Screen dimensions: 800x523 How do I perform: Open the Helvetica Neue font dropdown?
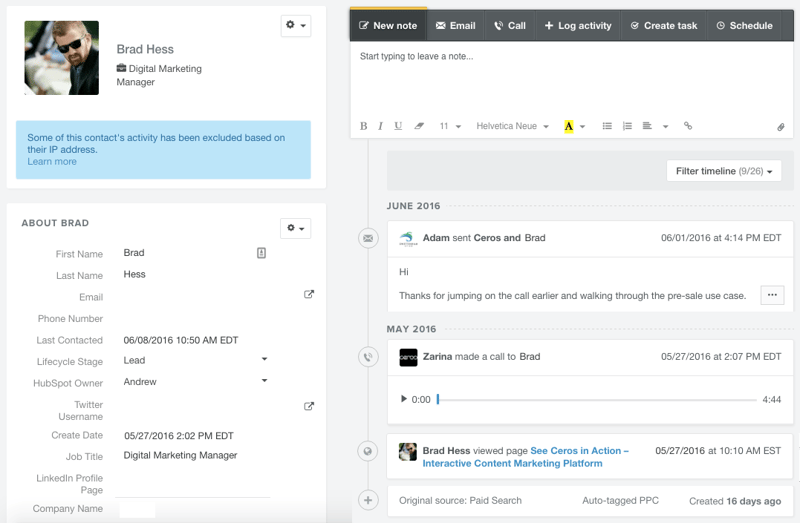point(513,127)
